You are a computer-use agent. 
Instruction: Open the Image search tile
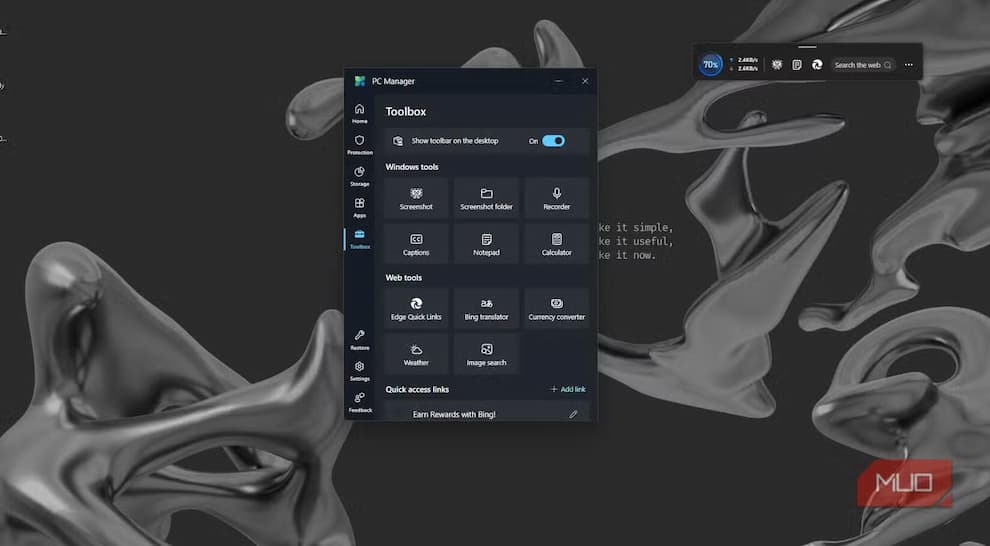[486, 354]
